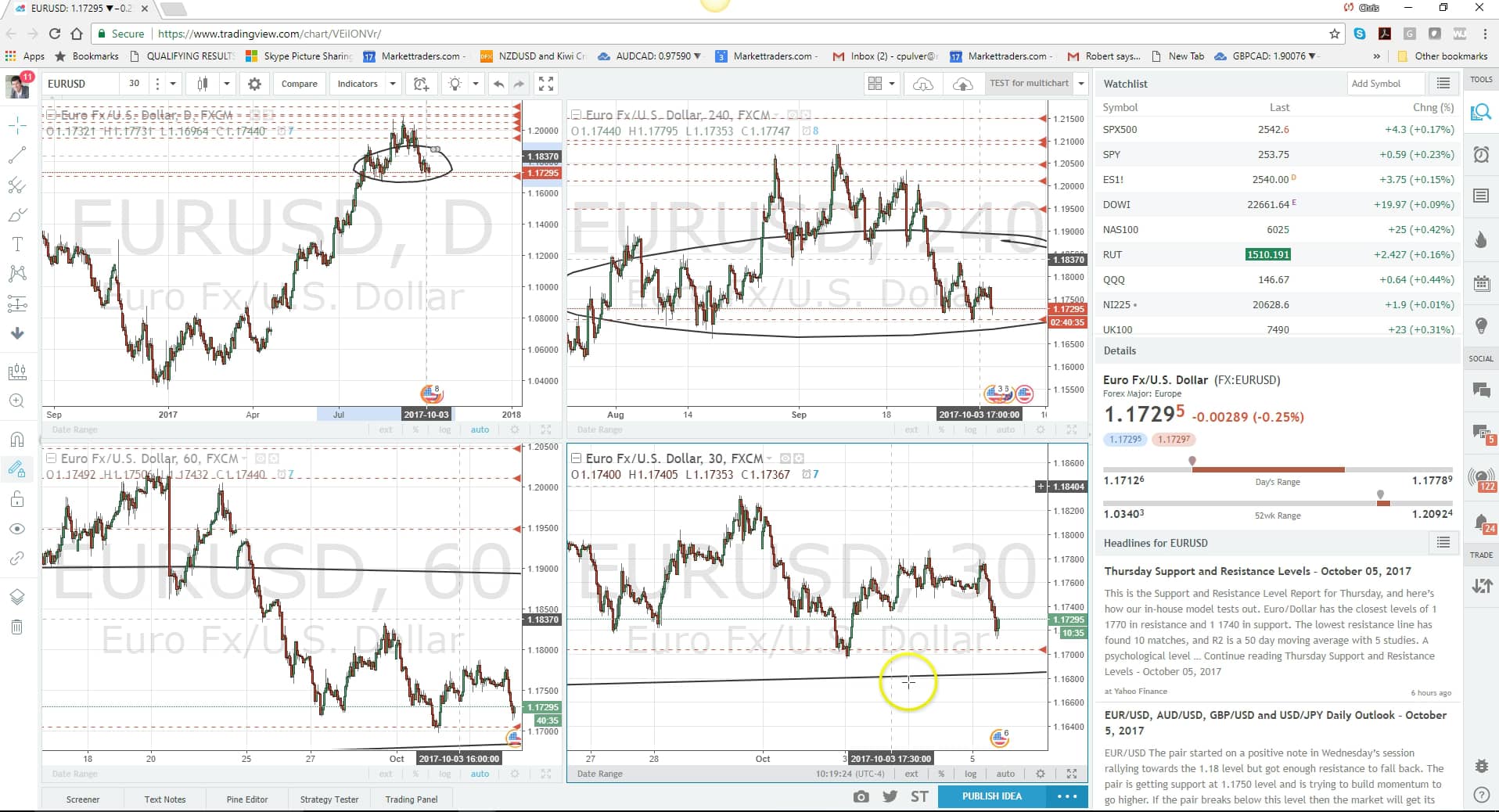Remove drawings with the trash icon
The image size is (1499, 812).
coord(17,627)
